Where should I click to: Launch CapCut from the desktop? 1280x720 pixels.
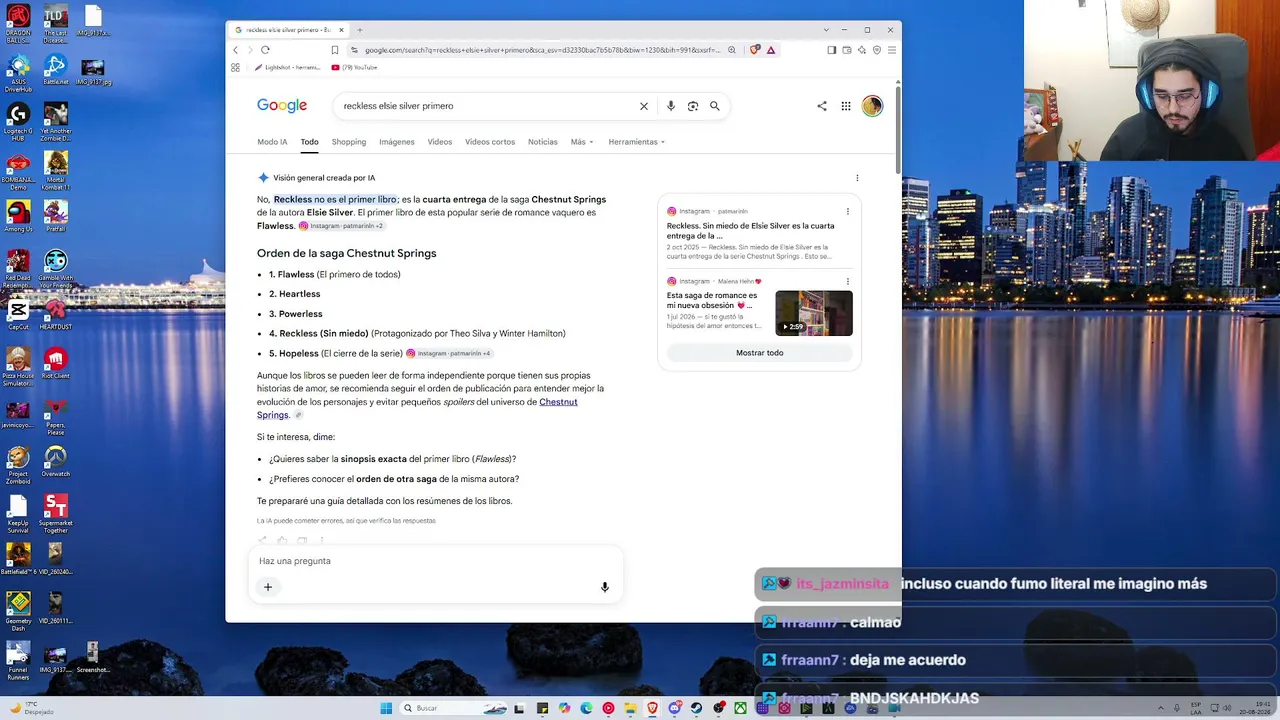(x=18, y=314)
